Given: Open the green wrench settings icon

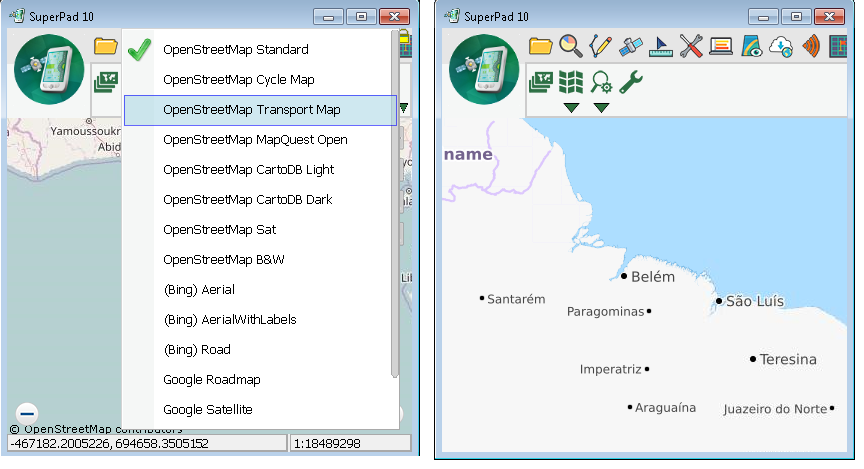Looking at the screenshot, I should [x=631, y=82].
